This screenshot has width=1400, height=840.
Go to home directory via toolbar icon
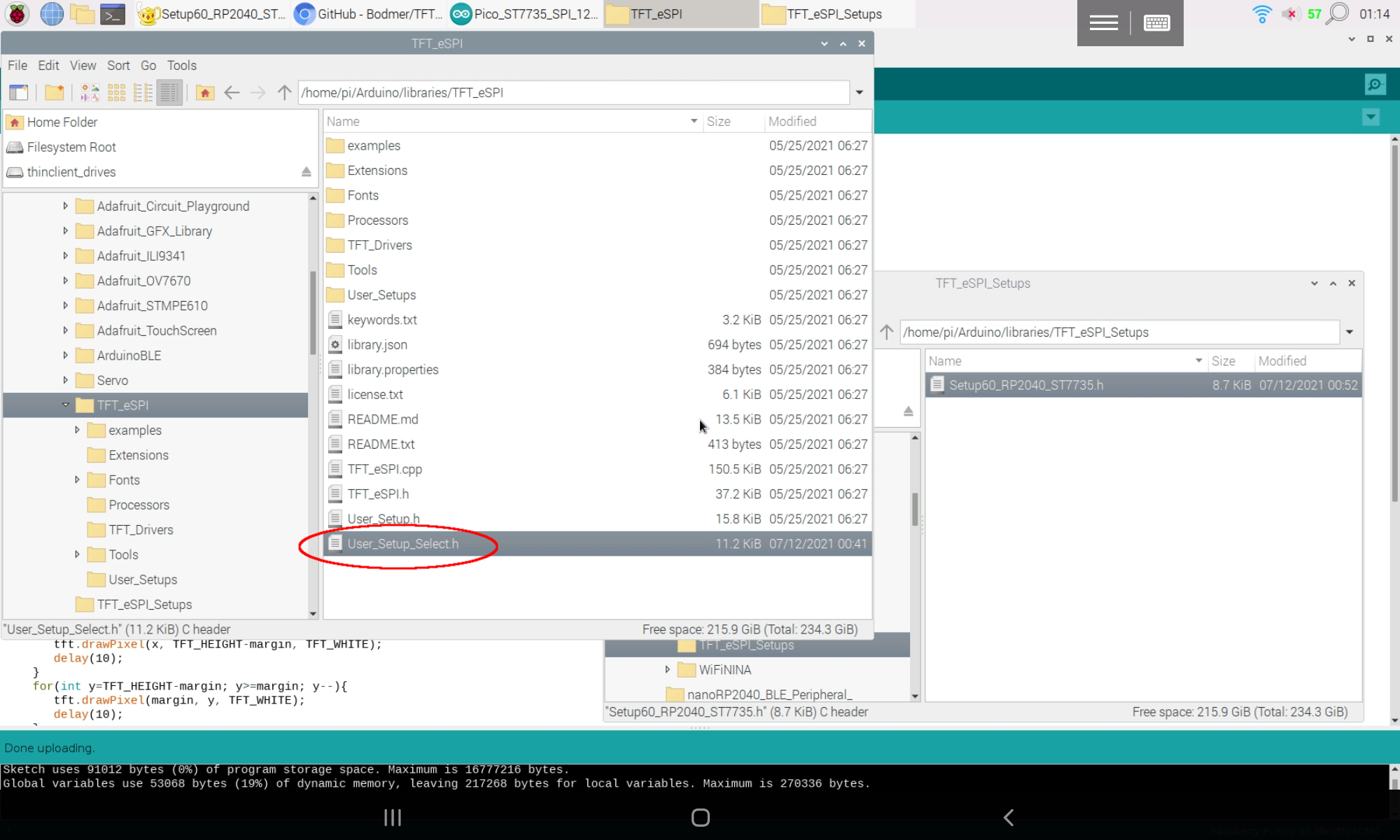[x=204, y=92]
